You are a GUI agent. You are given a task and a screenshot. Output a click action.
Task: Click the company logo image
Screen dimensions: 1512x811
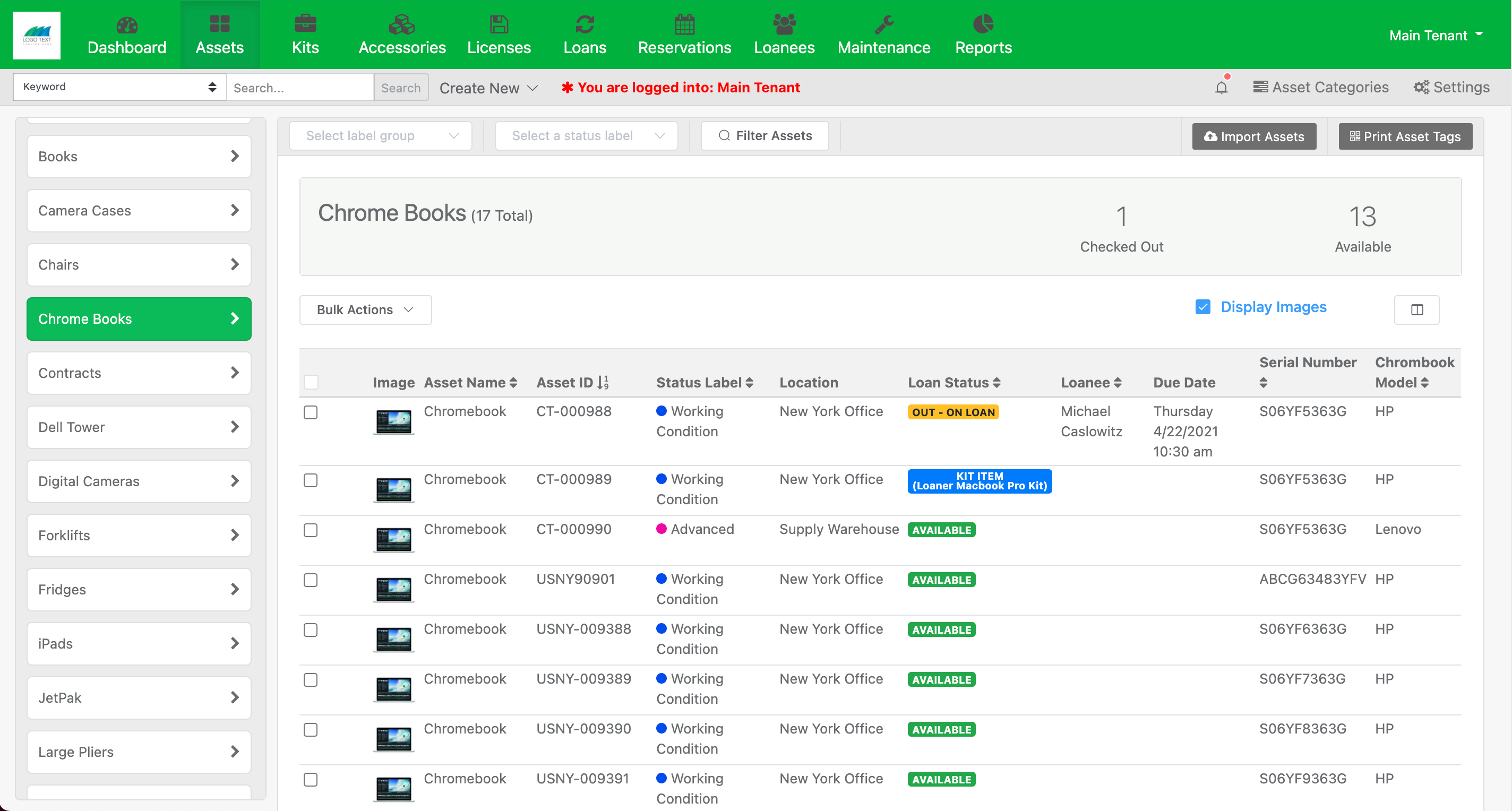point(37,35)
